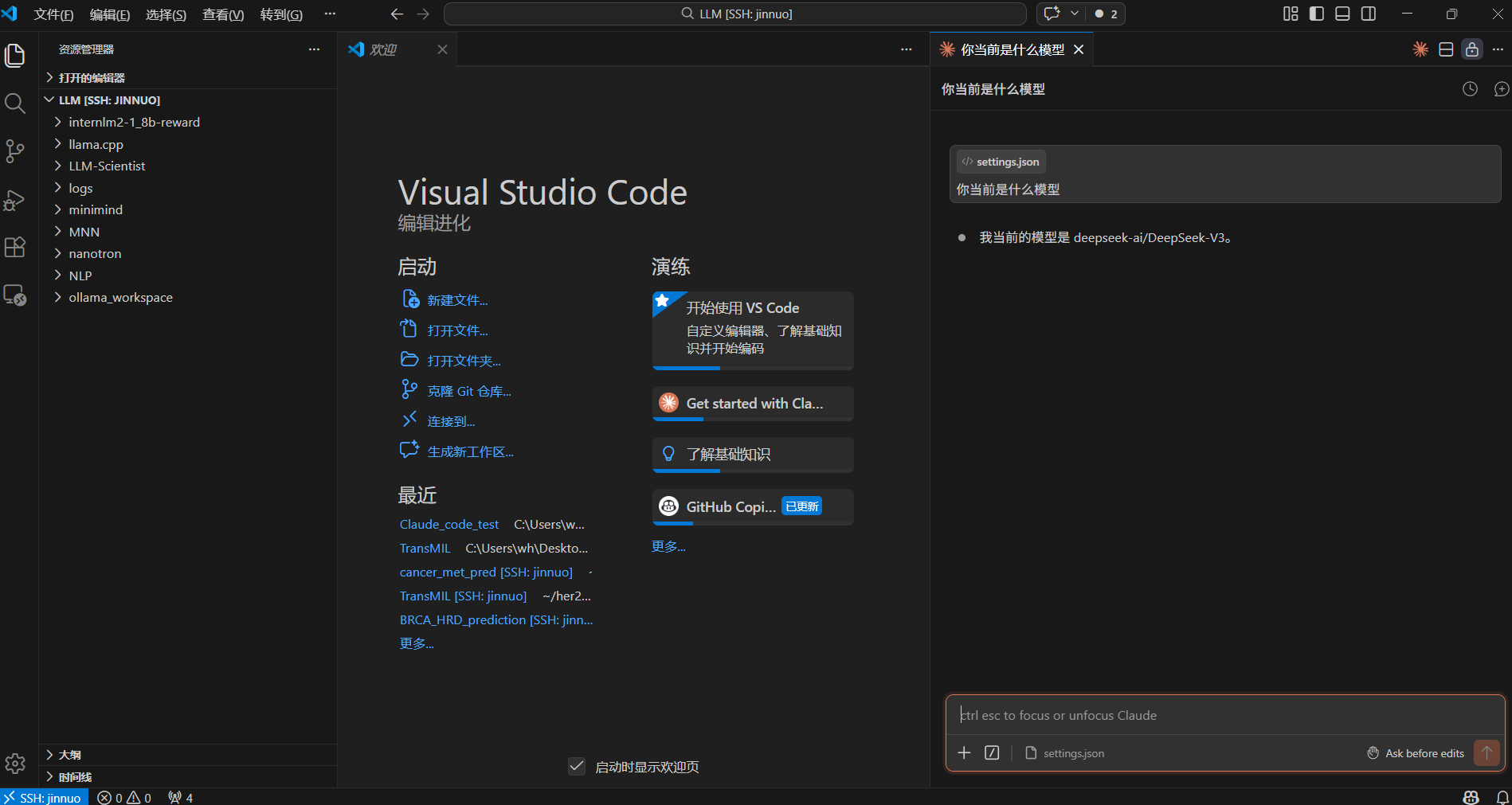1512x805 pixels.
Task: Collapse the LLM [SSH: JINNUO] root folder
Action: coord(188,100)
